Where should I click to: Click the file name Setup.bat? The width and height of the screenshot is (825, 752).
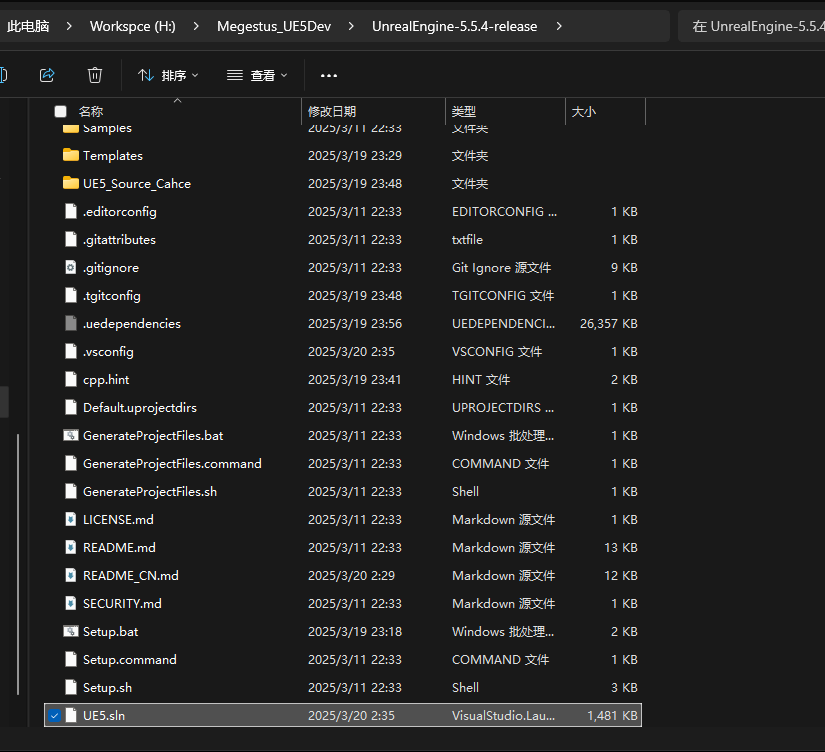pyautogui.click(x=110, y=631)
